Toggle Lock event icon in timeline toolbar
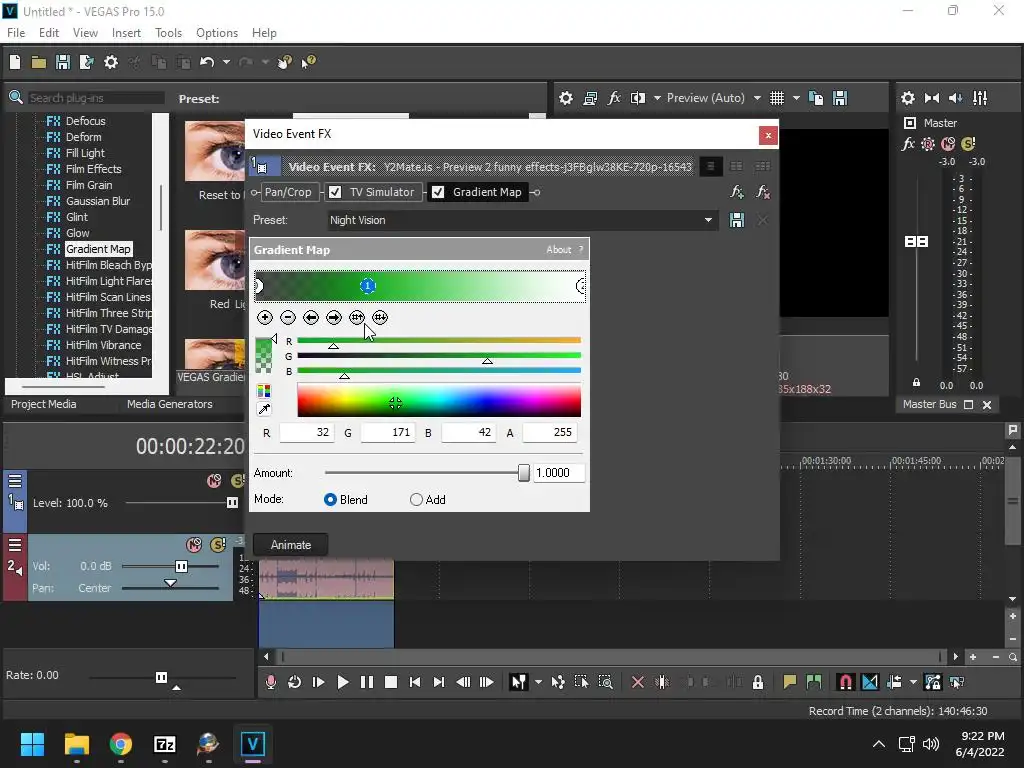Screen dimensions: 1024x768 tap(758, 682)
